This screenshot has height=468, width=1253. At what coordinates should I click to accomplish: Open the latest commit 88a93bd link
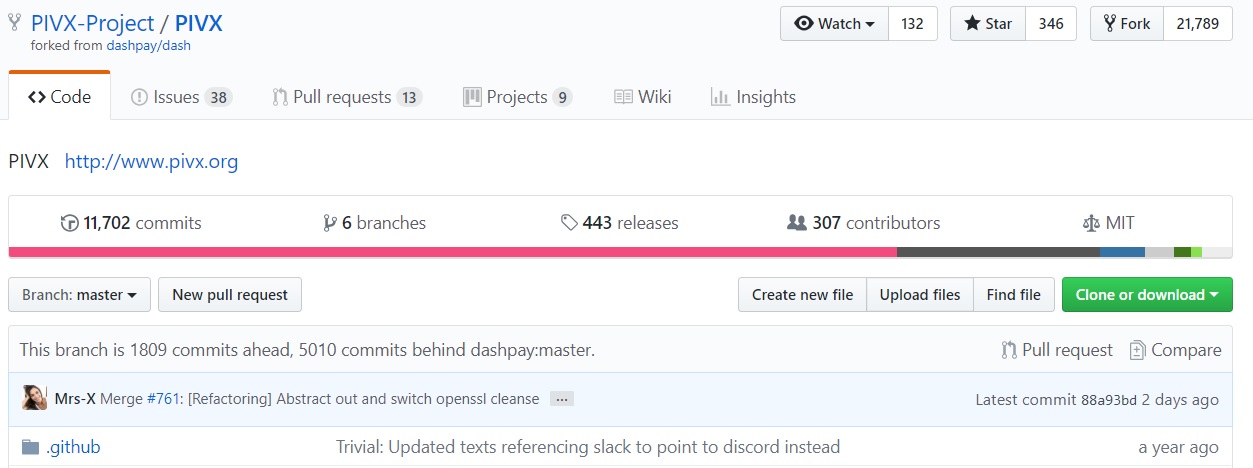(x=1109, y=400)
